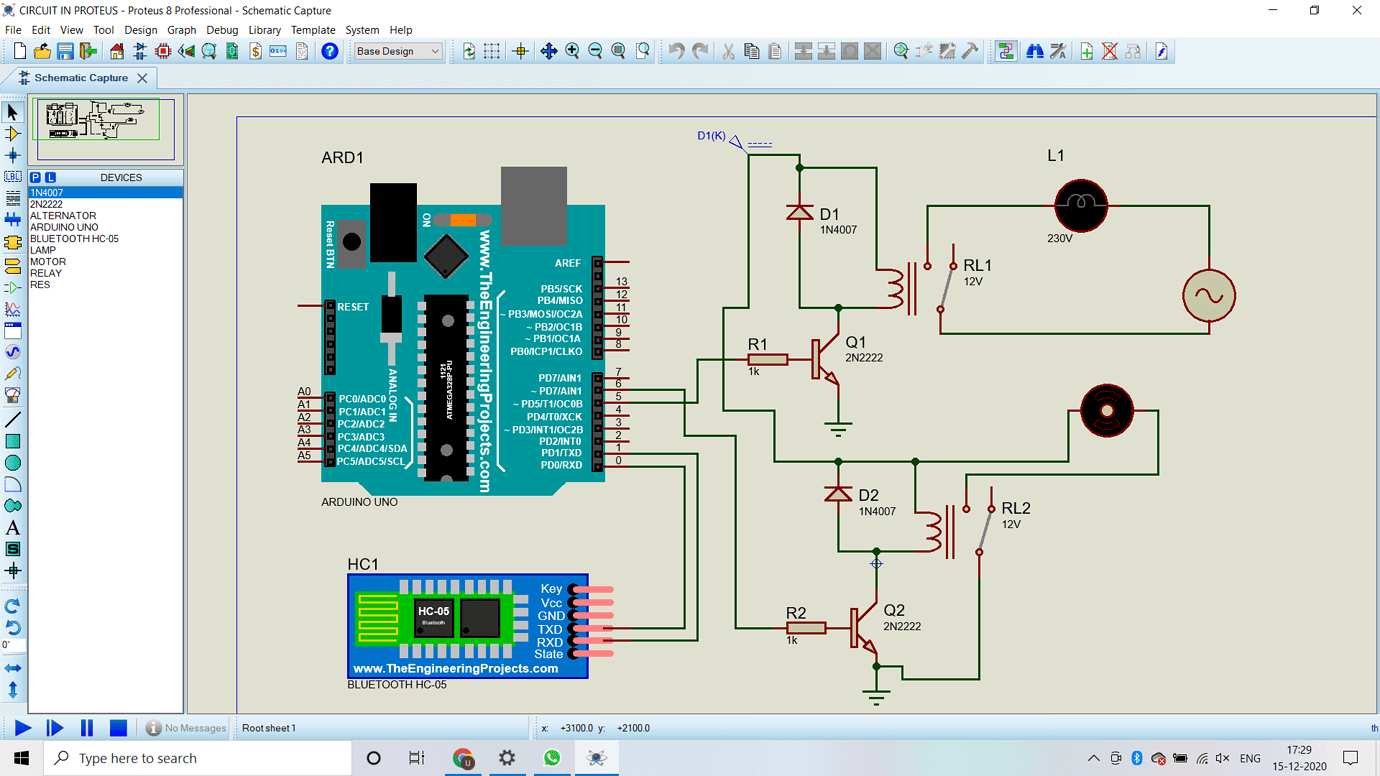Open the Debug menu
This screenshot has width=1380, height=776.
click(222, 30)
